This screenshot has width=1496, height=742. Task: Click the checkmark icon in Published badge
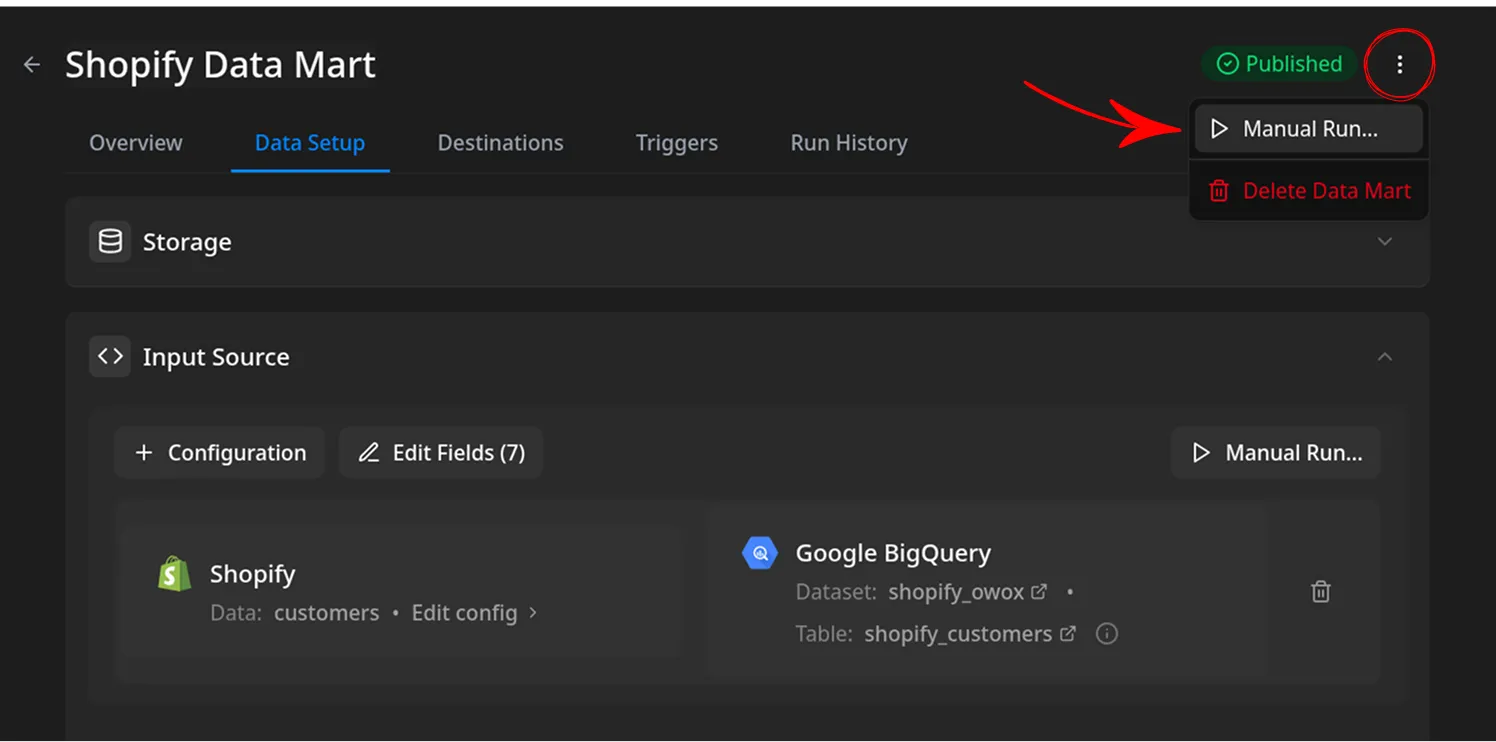click(1227, 63)
